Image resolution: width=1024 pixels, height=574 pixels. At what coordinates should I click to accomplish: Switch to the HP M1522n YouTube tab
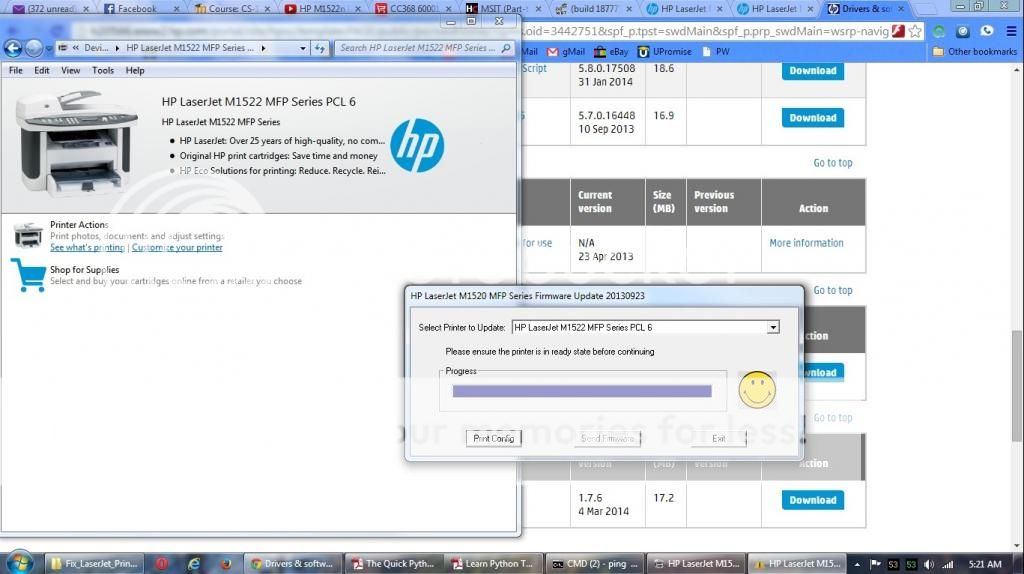click(x=321, y=8)
